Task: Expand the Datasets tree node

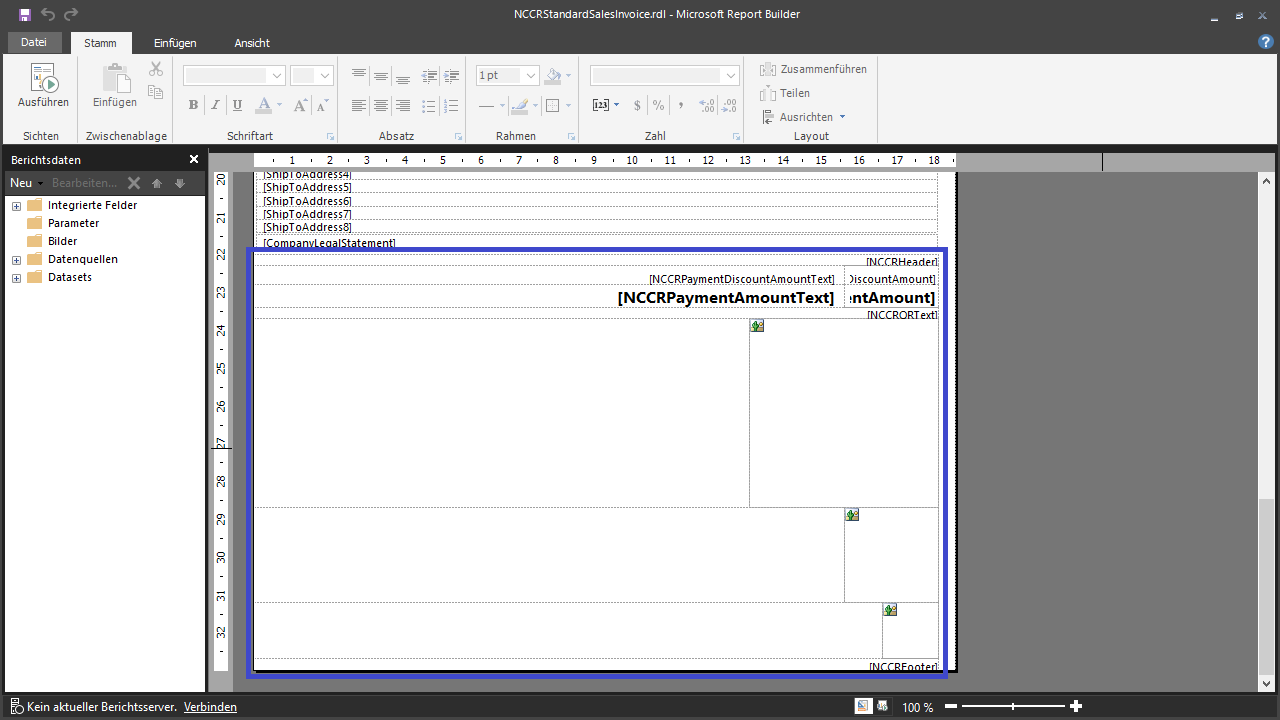Action: [x=17, y=278]
